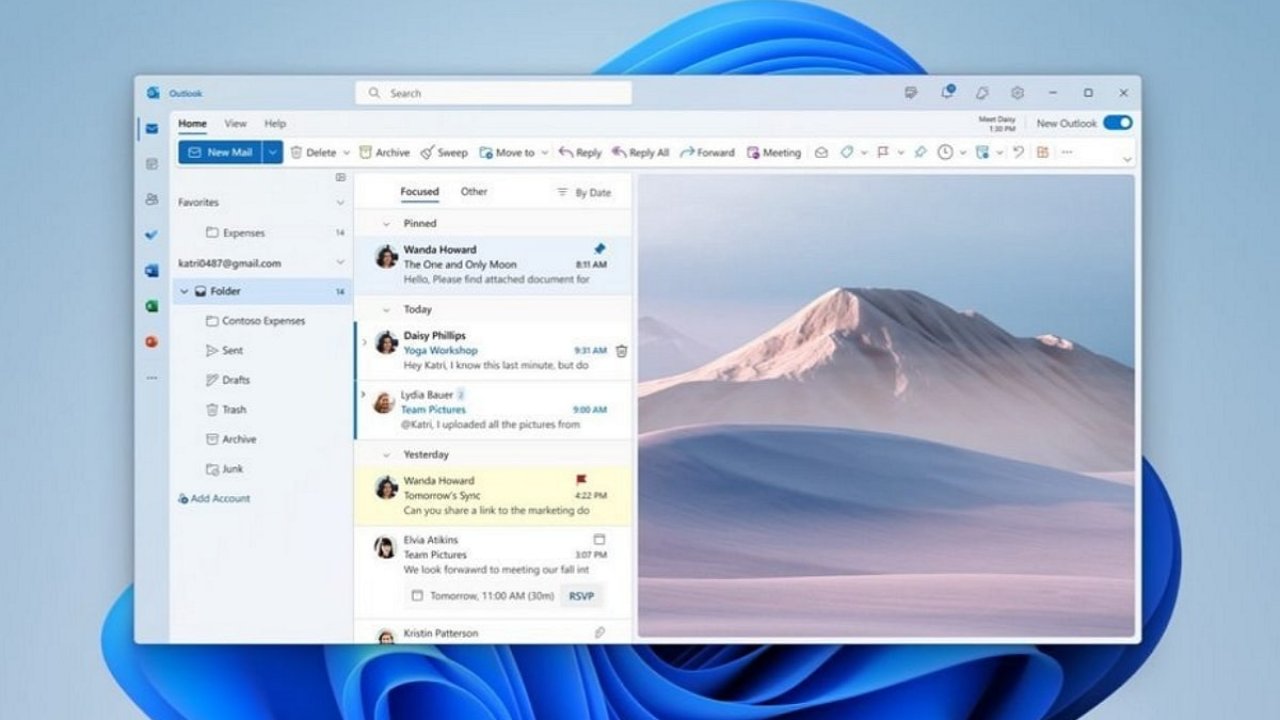Click the RSVP button on meeting invite
Image resolution: width=1280 pixels, height=720 pixels.
coord(581,596)
